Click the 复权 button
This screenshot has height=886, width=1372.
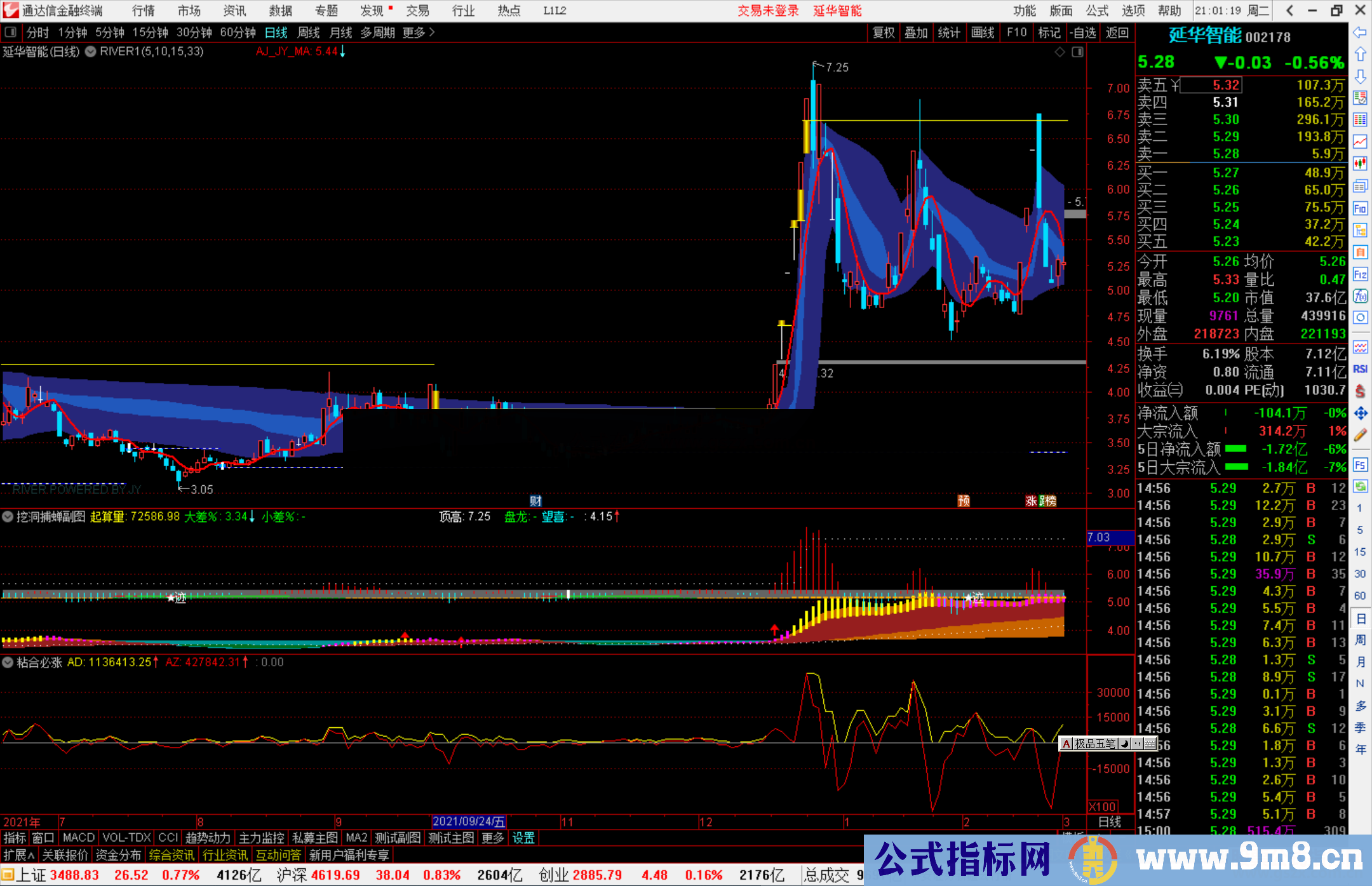883,32
